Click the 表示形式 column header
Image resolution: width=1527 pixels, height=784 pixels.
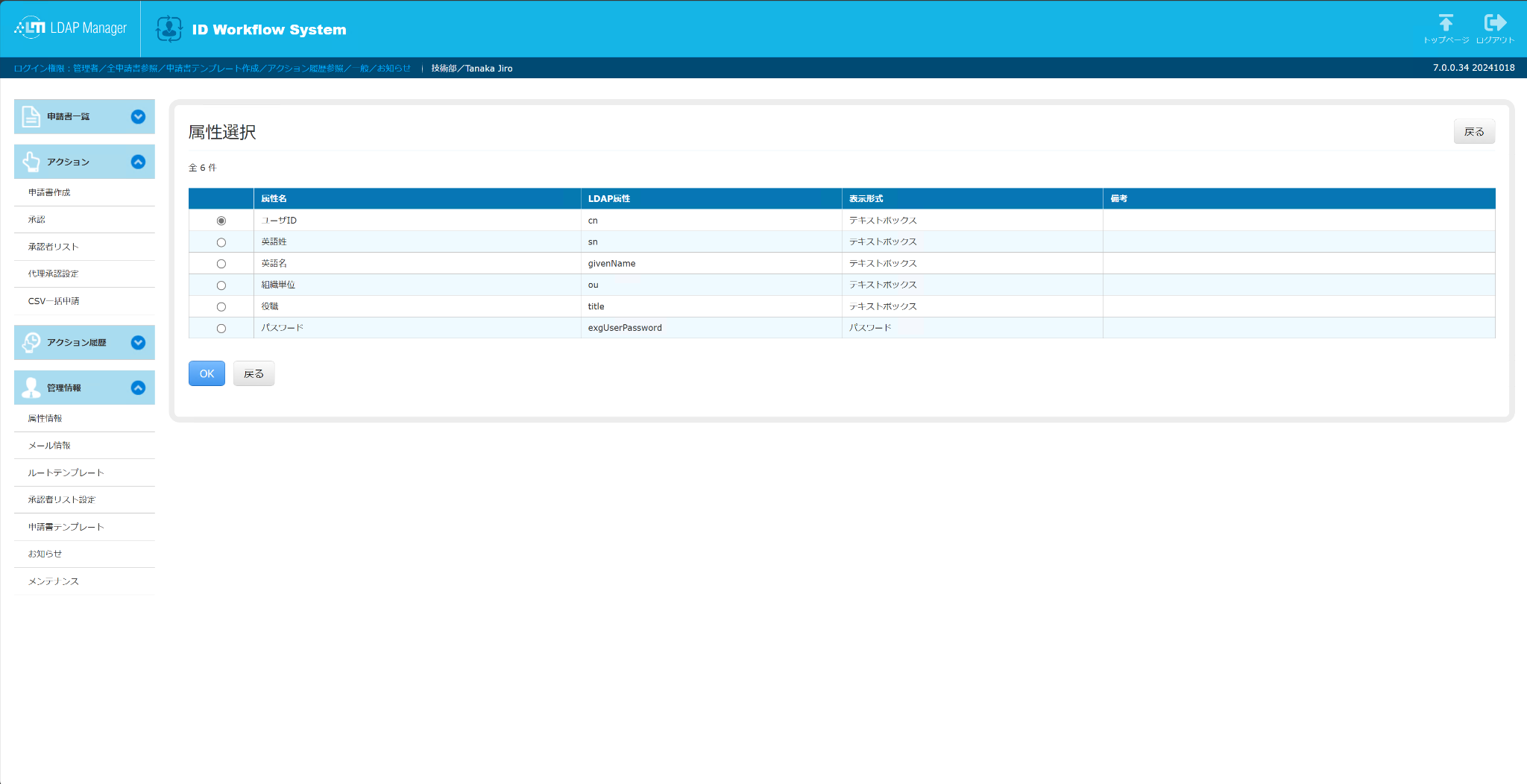click(972, 198)
